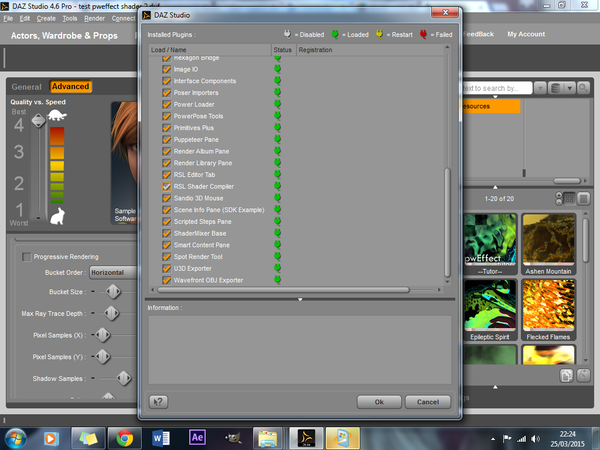The height and width of the screenshot is (450, 600).
Task: Open the Bucket Order Horizontal dropdown
Action: (113, 272)
